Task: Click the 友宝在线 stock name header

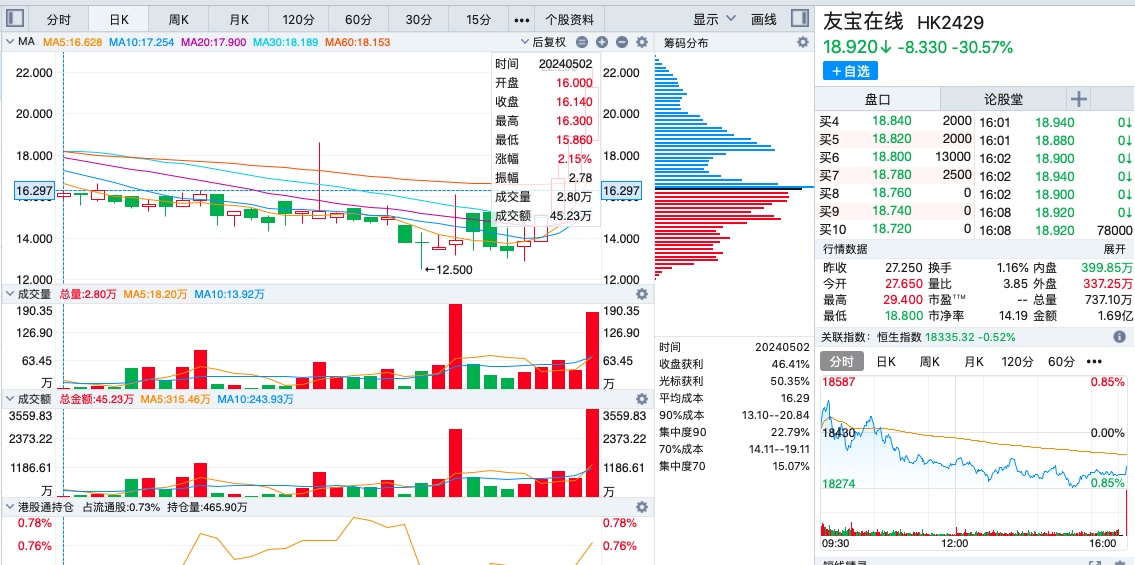Action: [863, 22]
